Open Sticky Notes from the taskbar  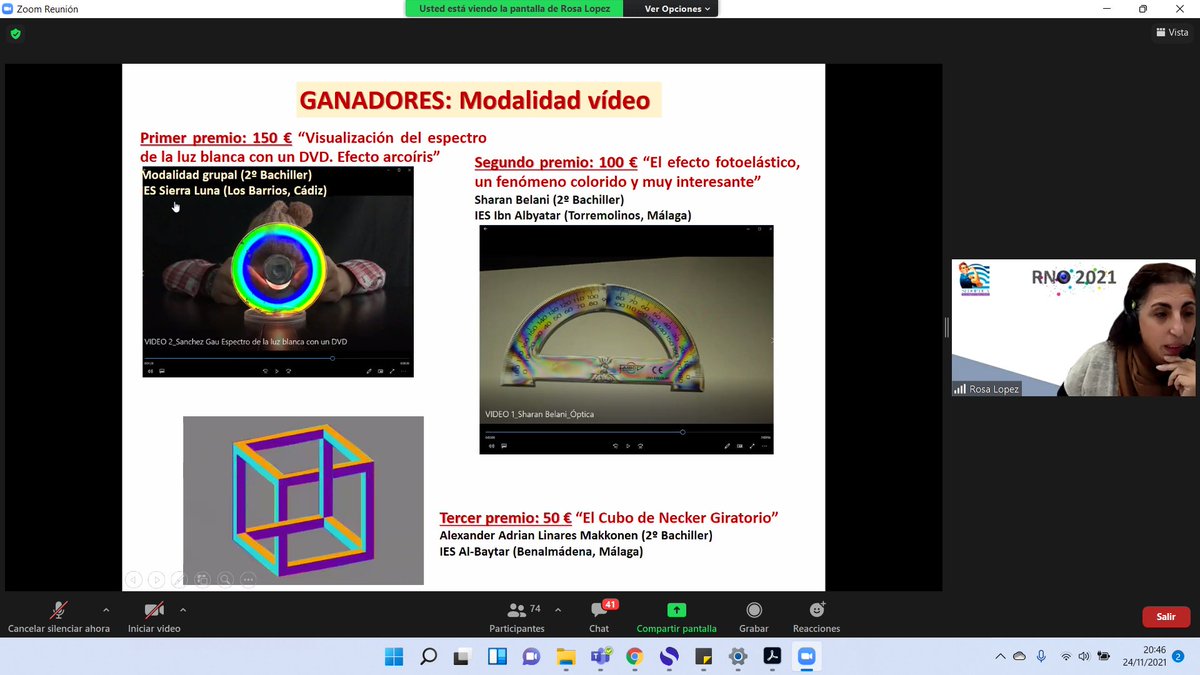[x=703, y=656]
